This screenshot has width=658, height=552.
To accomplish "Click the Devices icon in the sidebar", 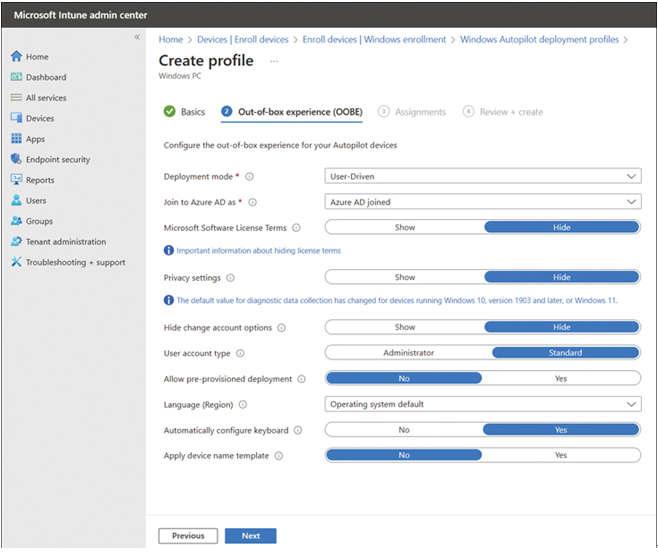I will (16, 118).
